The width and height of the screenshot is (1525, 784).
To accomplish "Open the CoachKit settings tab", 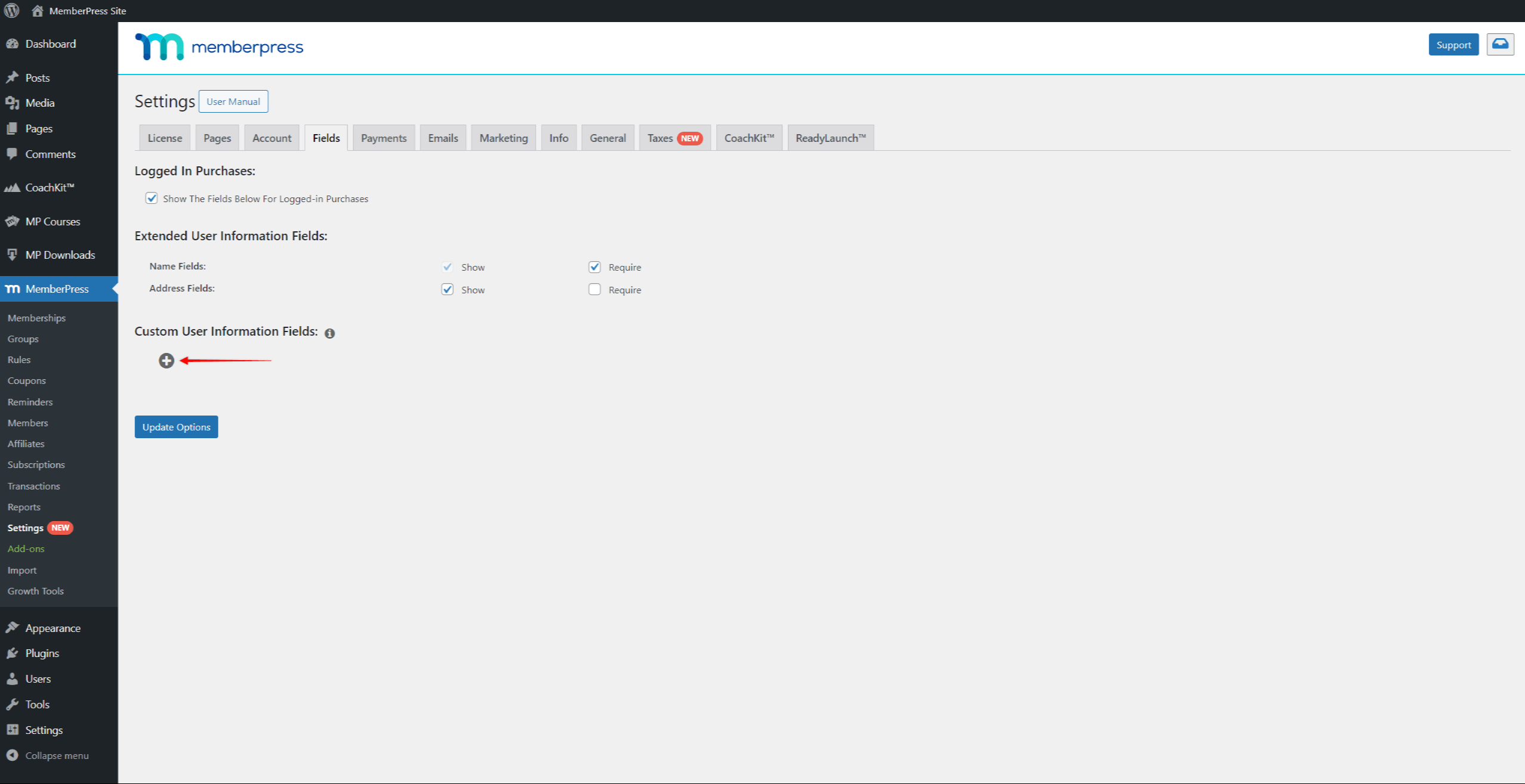I will [749, 138].
